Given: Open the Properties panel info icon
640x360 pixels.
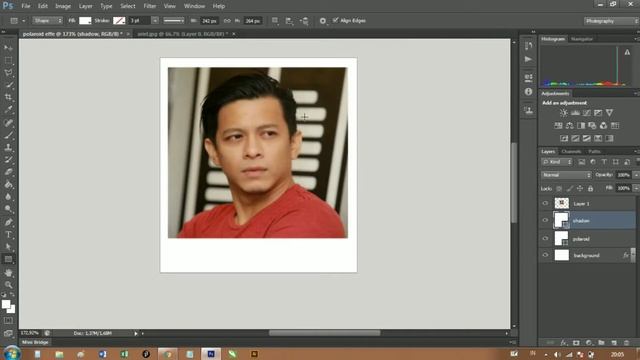Looking at the screenshot, I should (529, 91).
